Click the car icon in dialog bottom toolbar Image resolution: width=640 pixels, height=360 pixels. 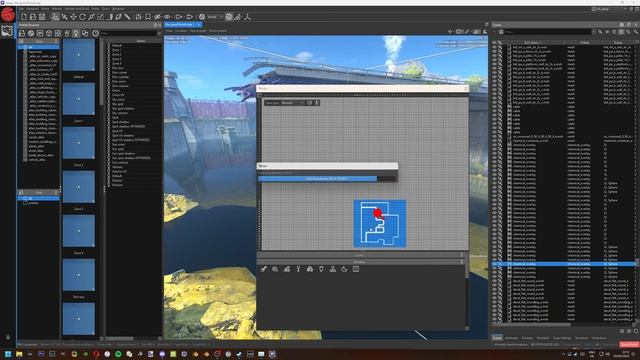click(x=310, y=269)
